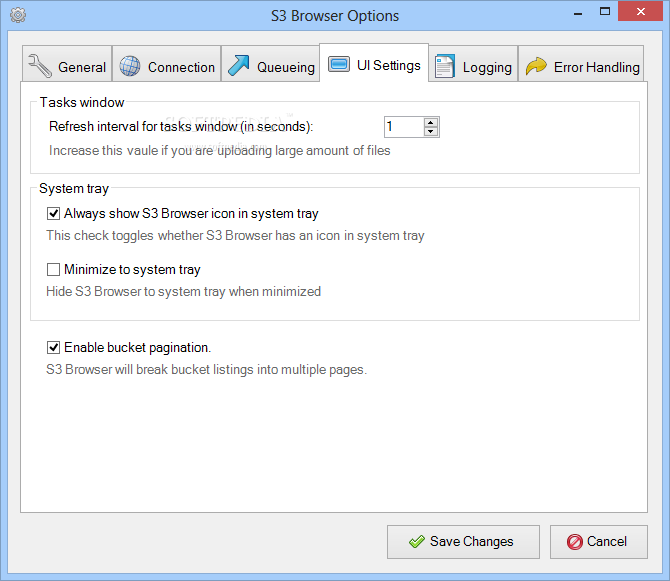Close the S3 Browser Options window
The width and height of the screenshot is (670, 581).
pyautogui.click(x=640, y=12)
